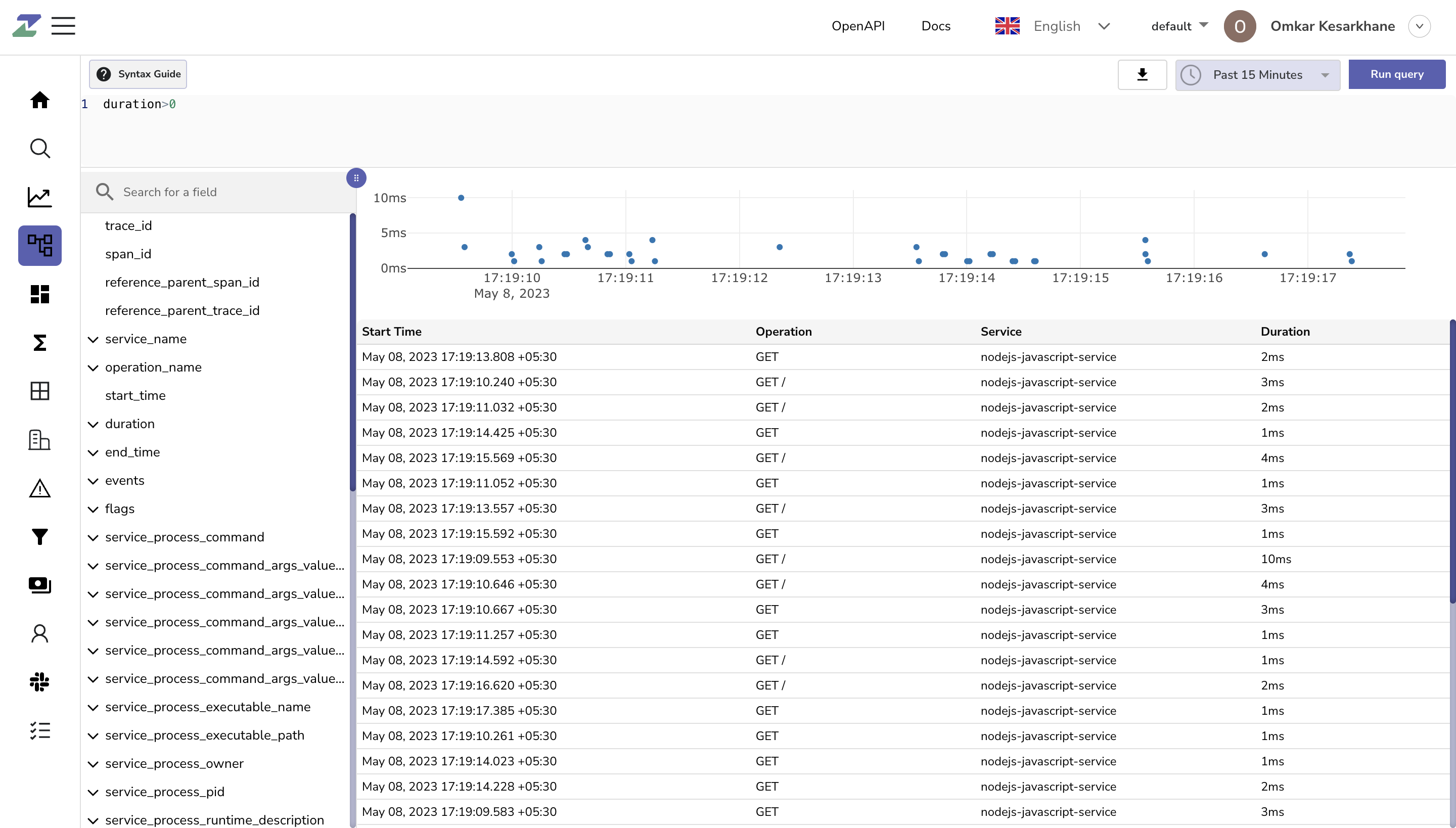Toggle visibility of end_time field
Viewport: 1456px width, 828px height.
pos(93,452)
